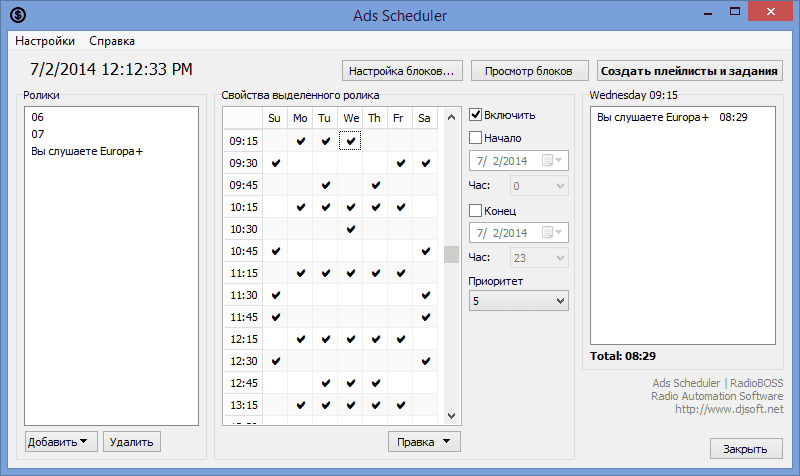Open the http://www.djsoft.net link

[729, 409]
